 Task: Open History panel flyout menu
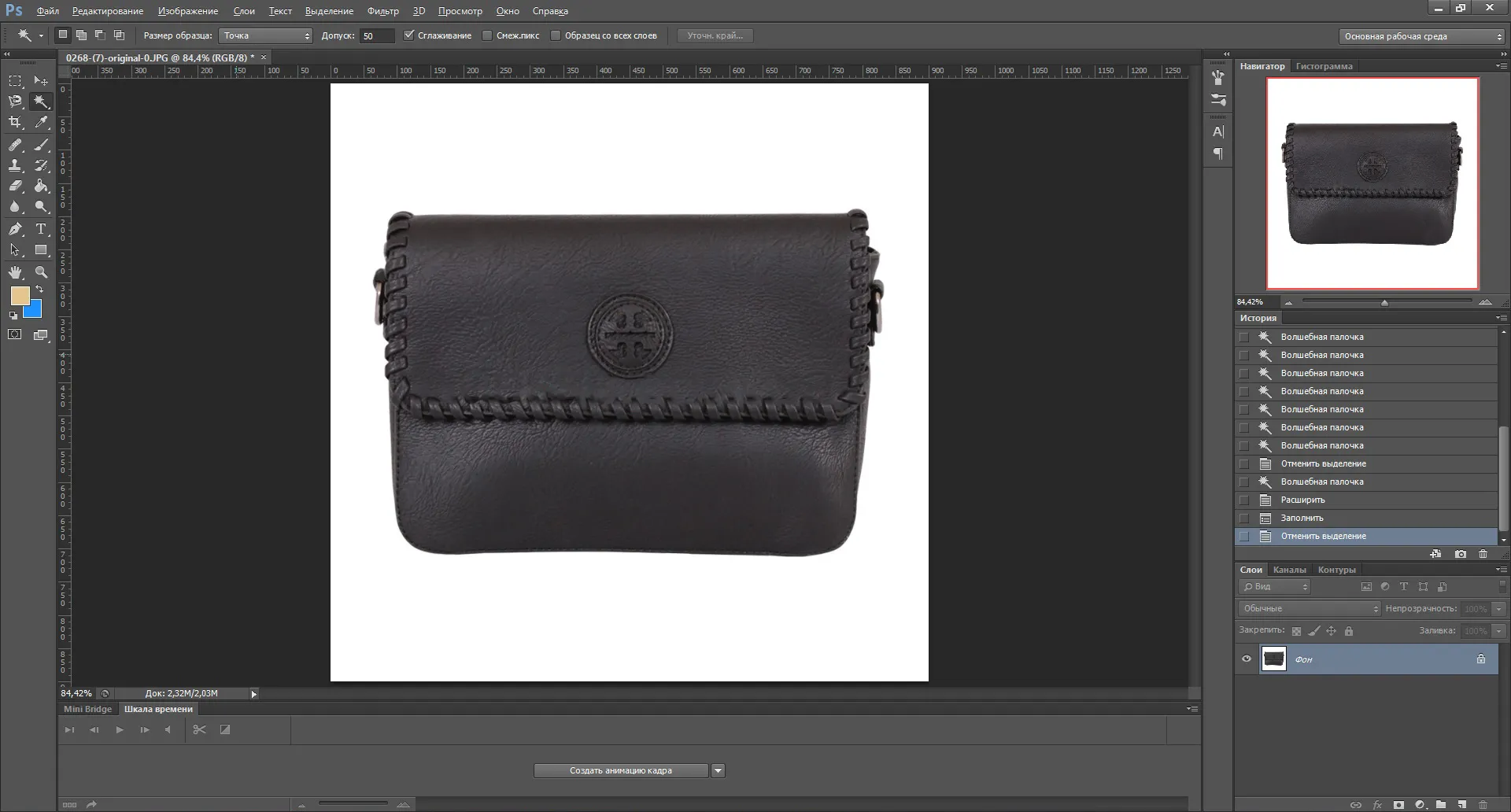tap(1501, 318)
